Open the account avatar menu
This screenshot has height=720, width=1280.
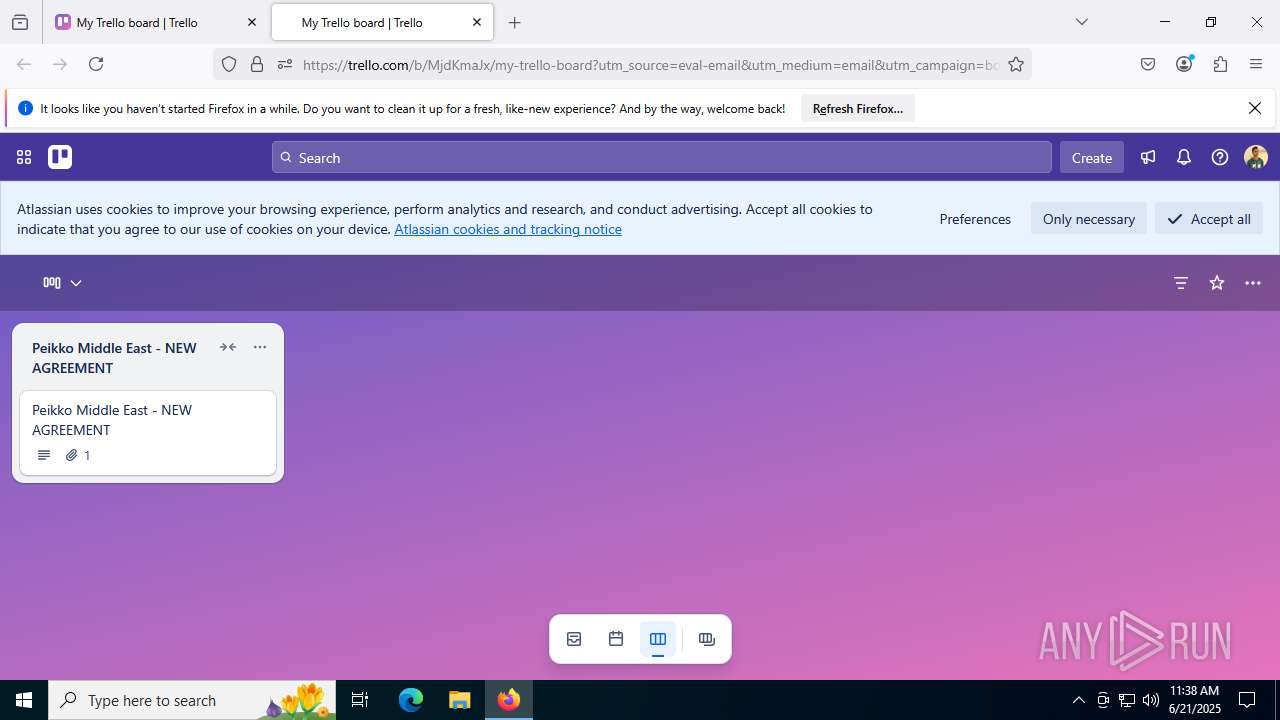1256,157
